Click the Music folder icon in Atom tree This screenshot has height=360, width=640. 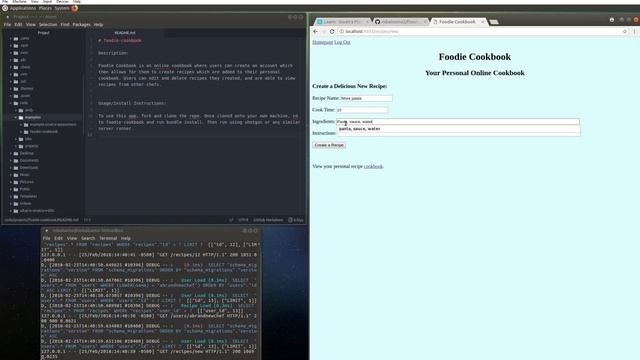click(x=16, y=175)
